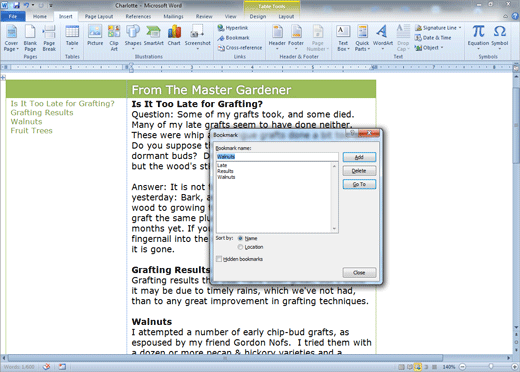Click the Bookmark ribbon command

tap(233, 38)
